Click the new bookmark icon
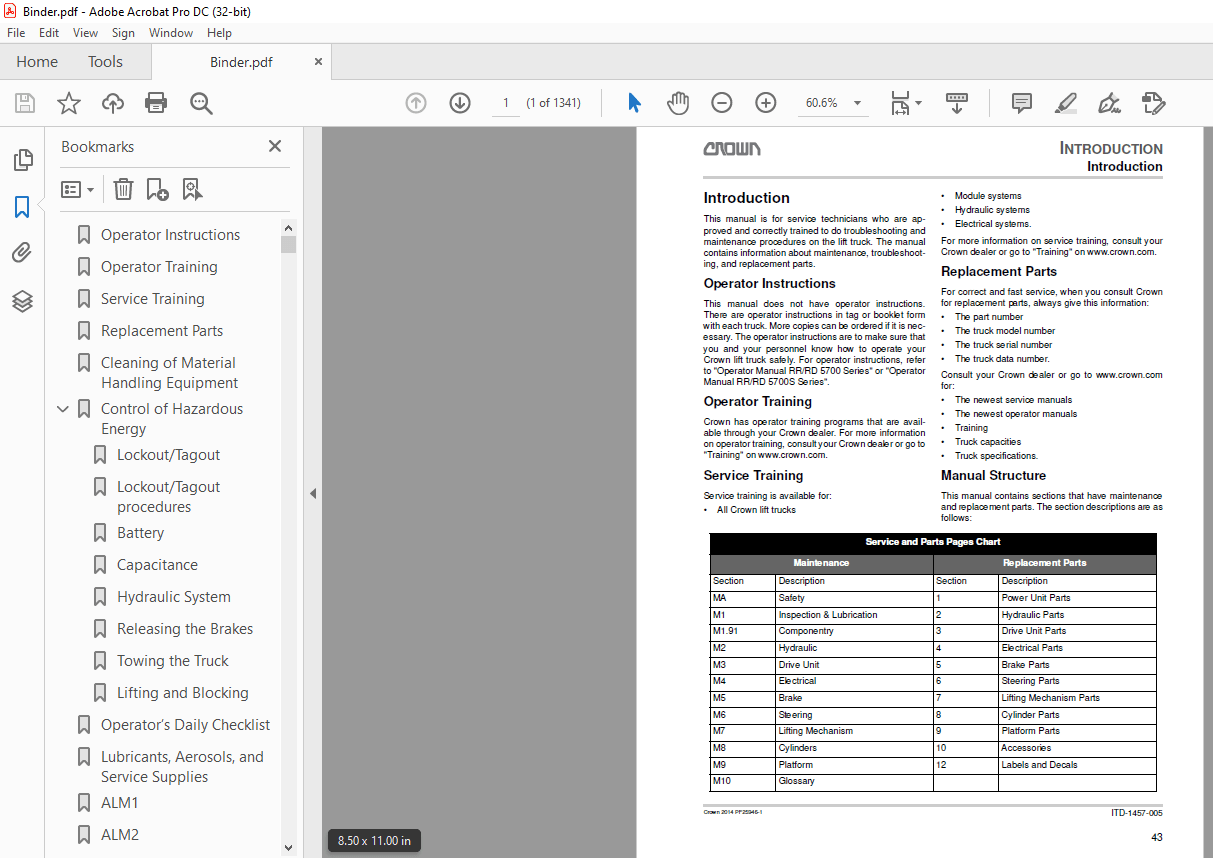The image size is (1213, 858). [x=156, y=189]
